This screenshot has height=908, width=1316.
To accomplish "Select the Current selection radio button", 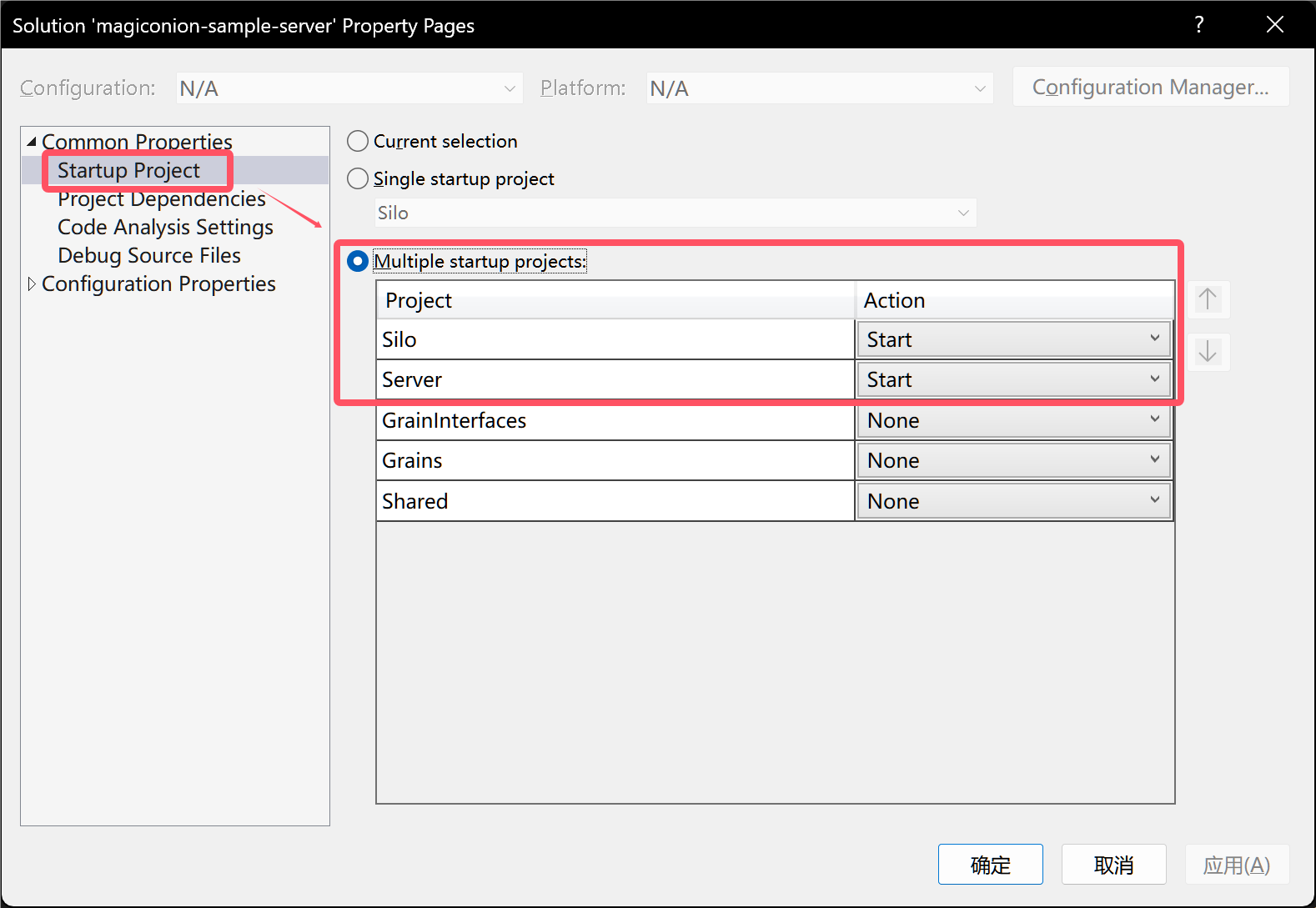I will [358, 141].
